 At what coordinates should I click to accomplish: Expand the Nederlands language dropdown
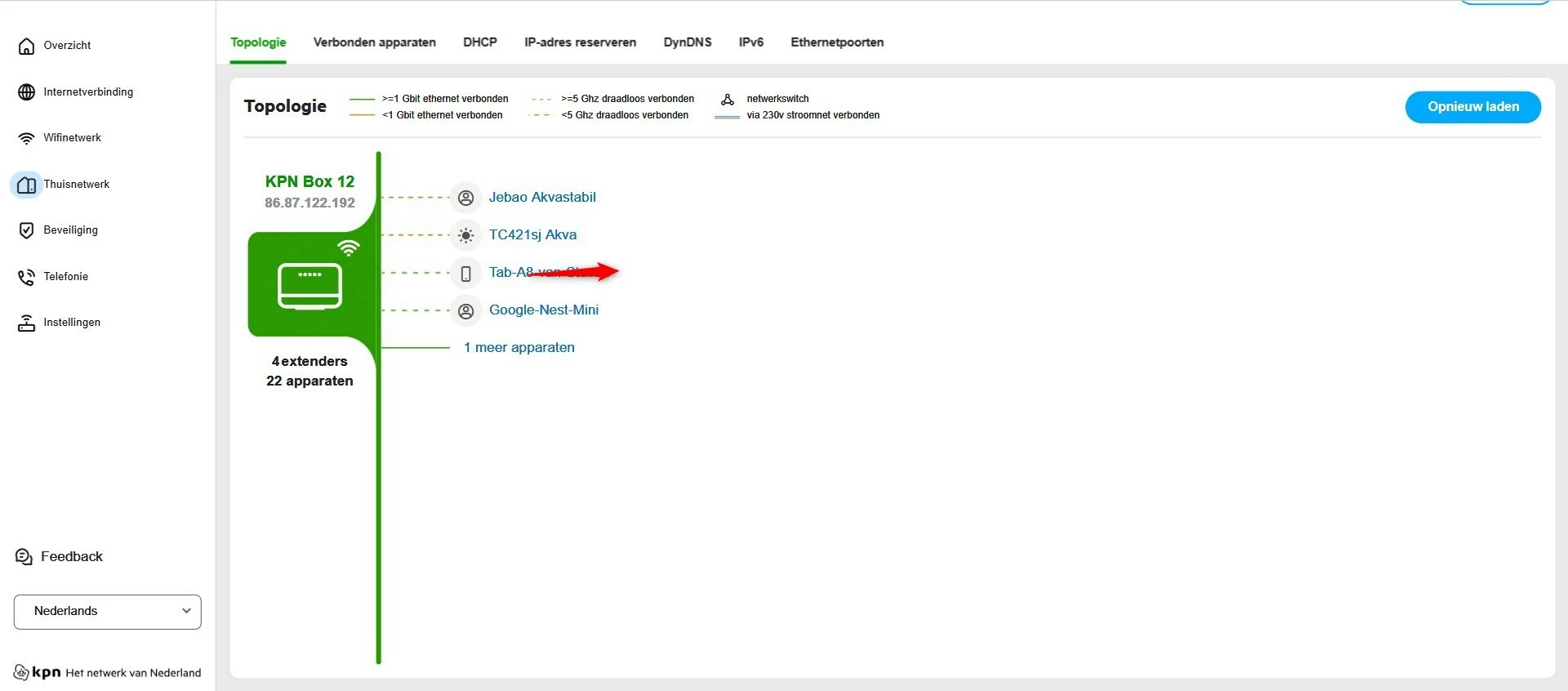[x=108, y=612]
